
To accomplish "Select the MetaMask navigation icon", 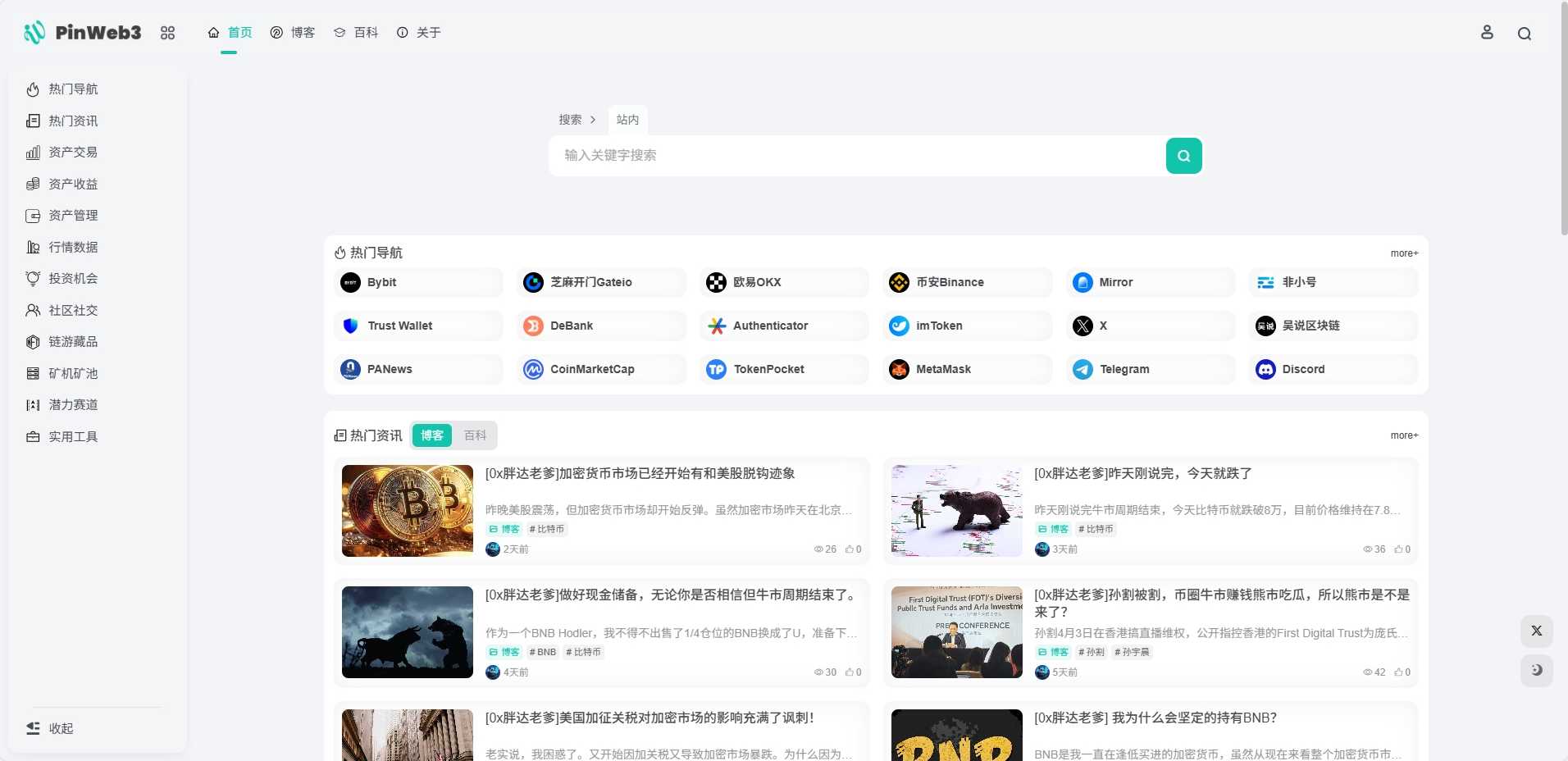I will coord(899,369).
